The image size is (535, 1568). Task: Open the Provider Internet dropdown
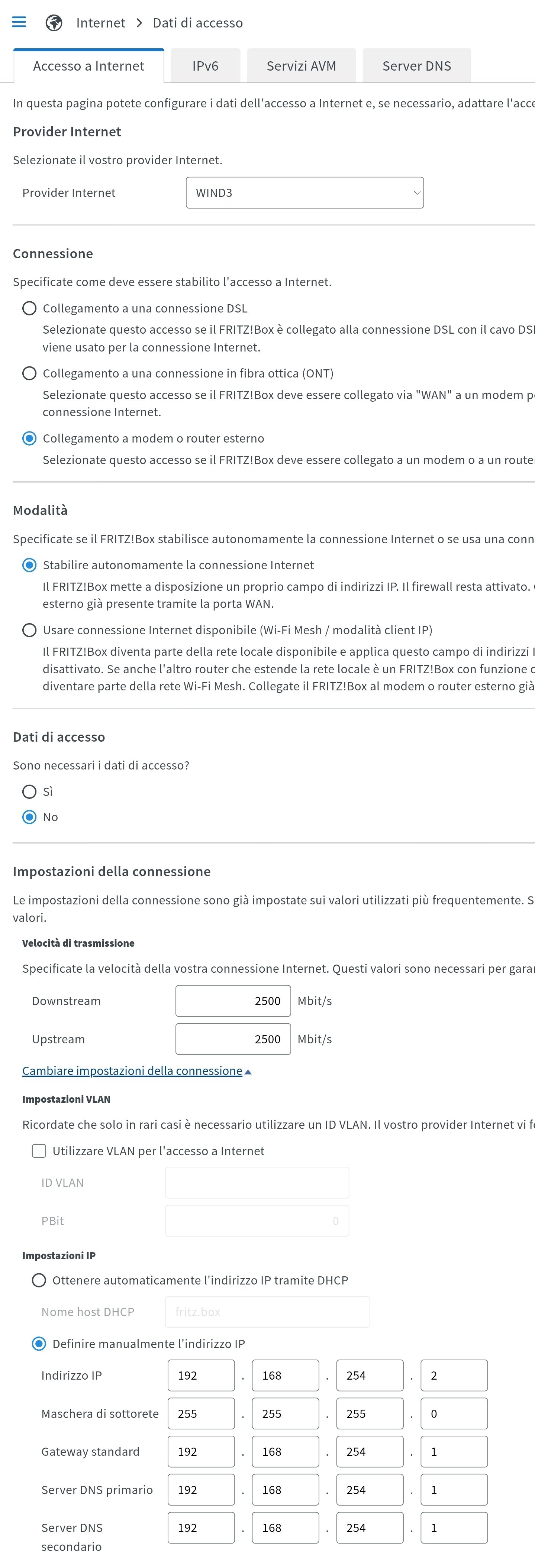tap(304, 193)
